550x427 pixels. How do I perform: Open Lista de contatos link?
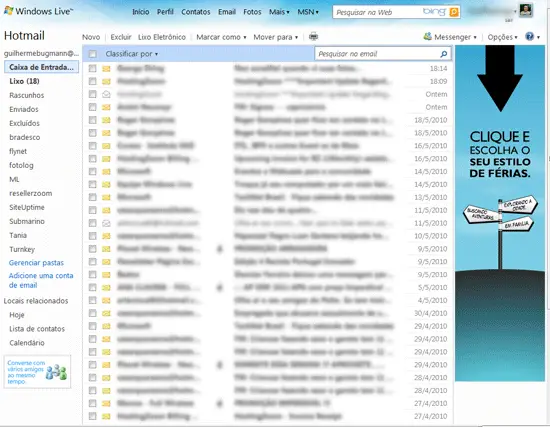[x=37, y=329]
